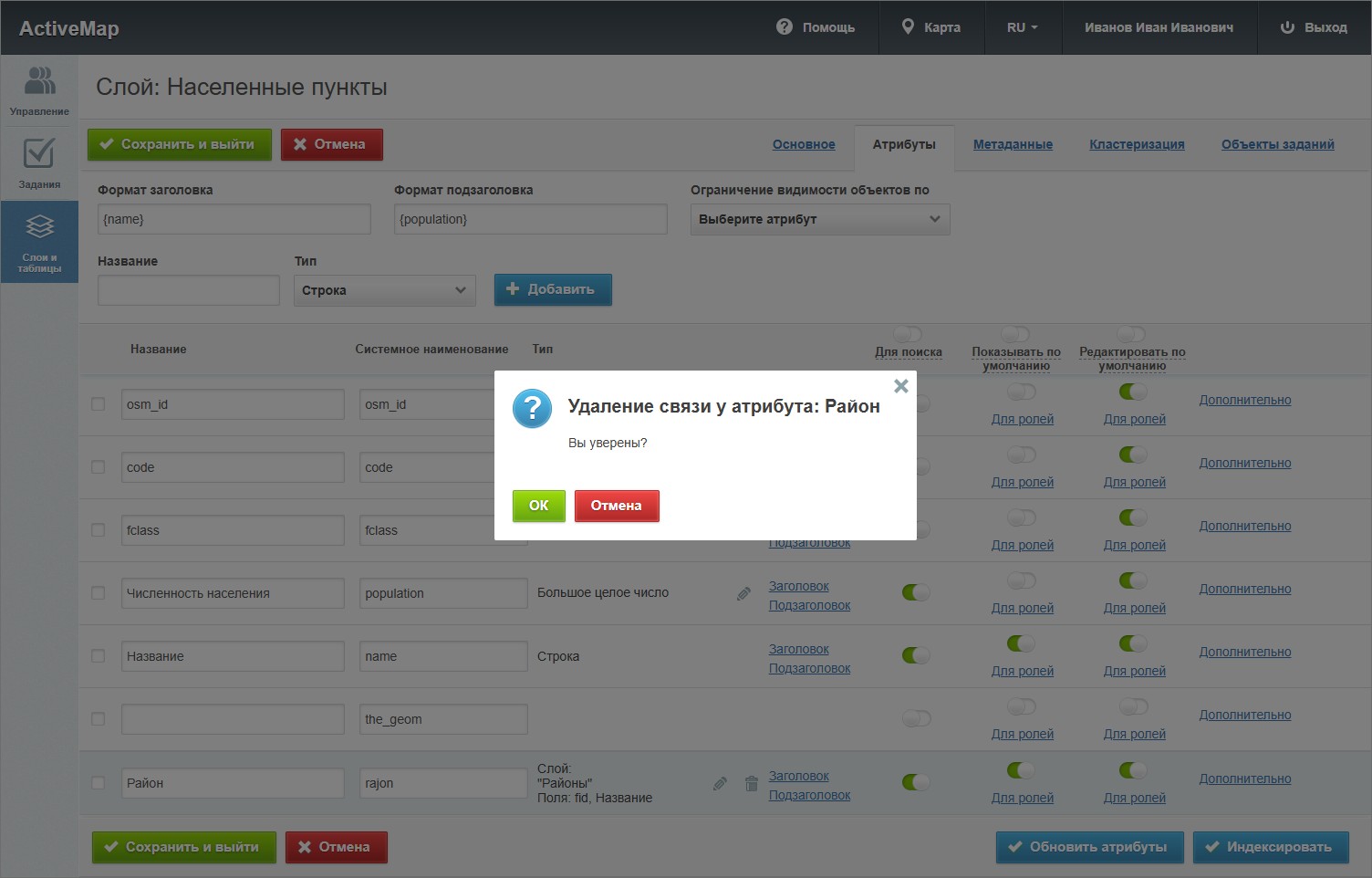Click inside the Формат заголовка field

pyautogui.click(x=234, y=219)
